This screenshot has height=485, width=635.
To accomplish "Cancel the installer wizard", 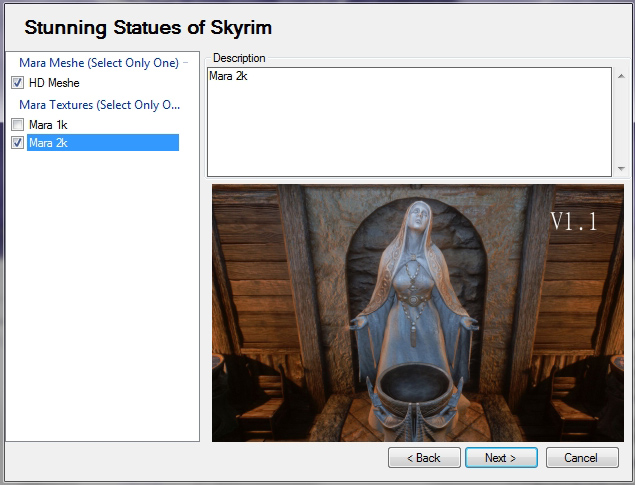I will pos(582,457).
